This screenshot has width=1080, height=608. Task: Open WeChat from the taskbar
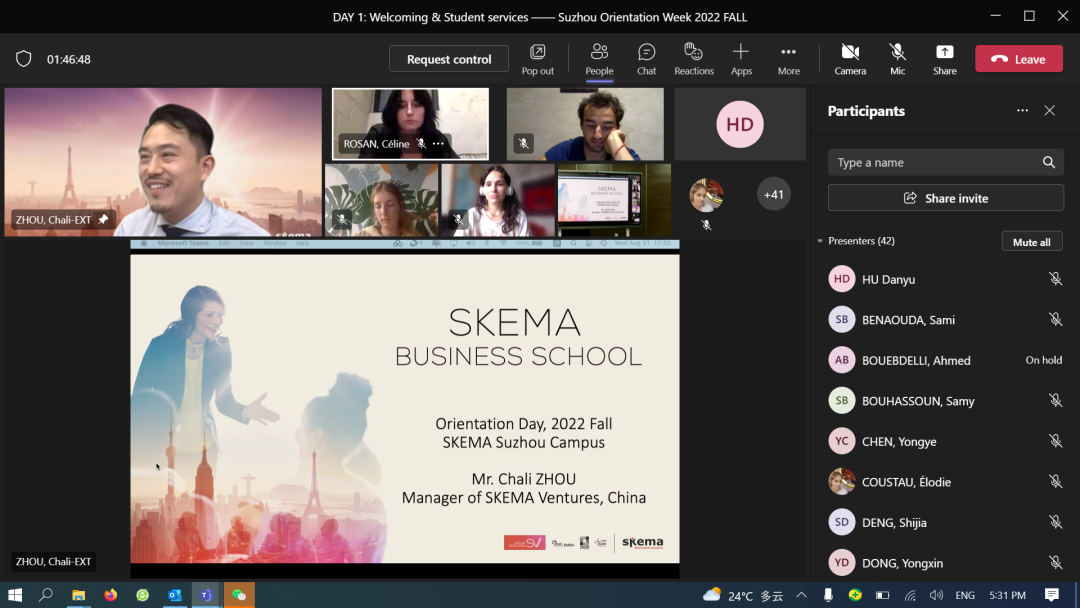pos(239,595)
